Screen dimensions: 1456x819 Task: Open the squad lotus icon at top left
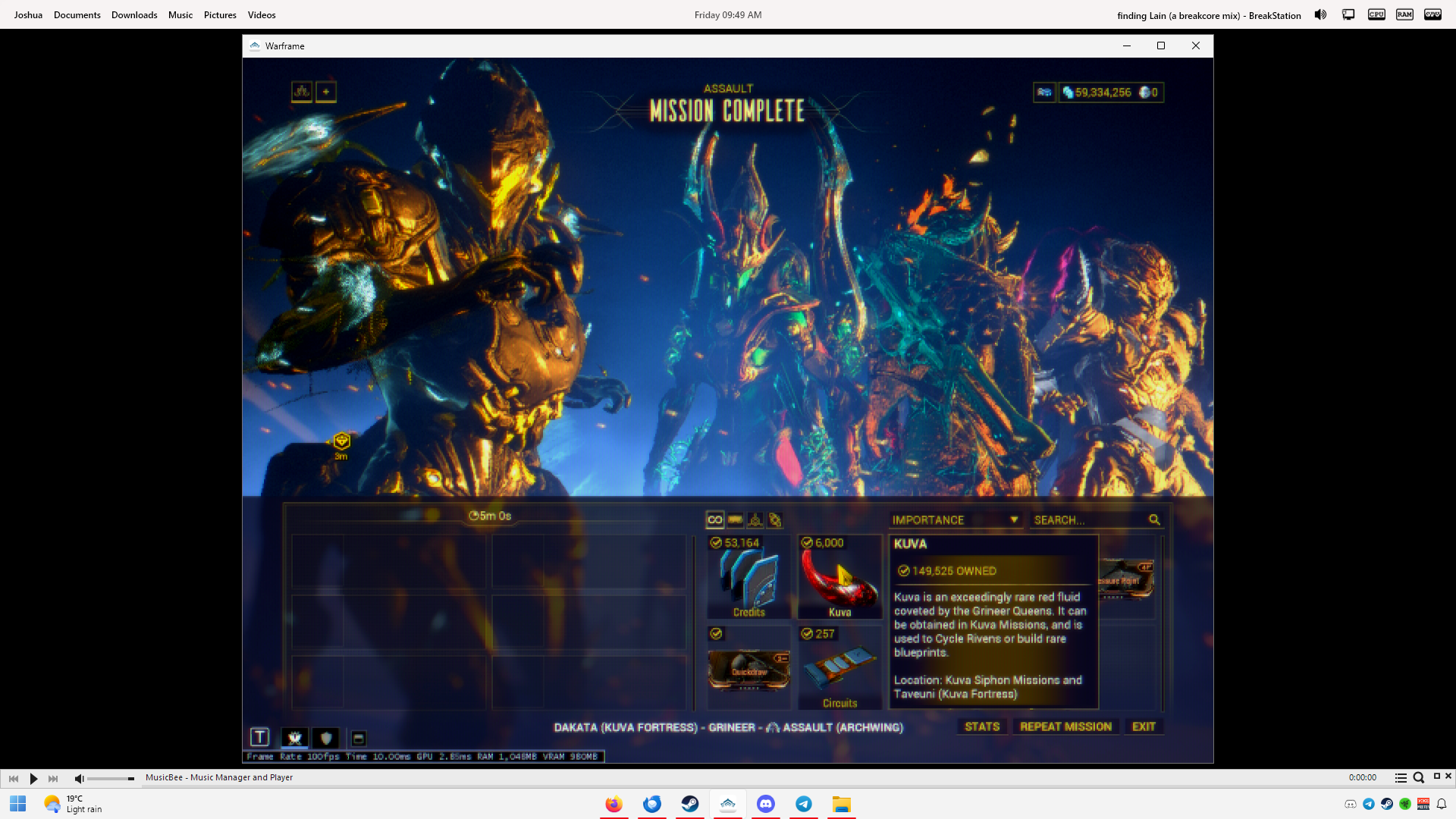[302, 92]
